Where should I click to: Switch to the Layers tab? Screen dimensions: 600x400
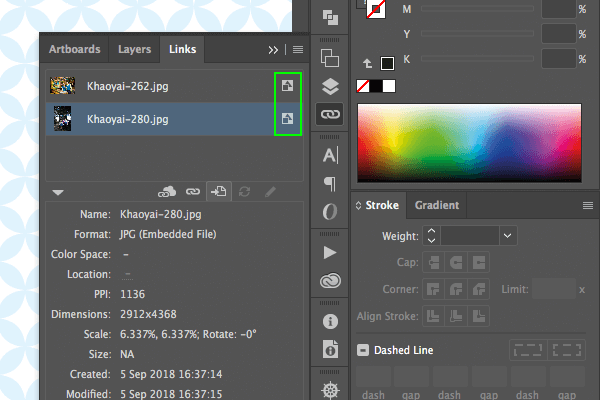tap(134, 49)
